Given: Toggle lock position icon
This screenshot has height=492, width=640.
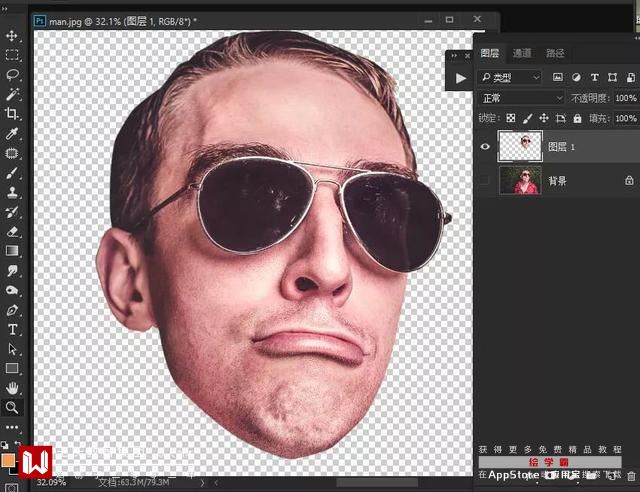Looking at the screenshot, I should coord(544,118).
